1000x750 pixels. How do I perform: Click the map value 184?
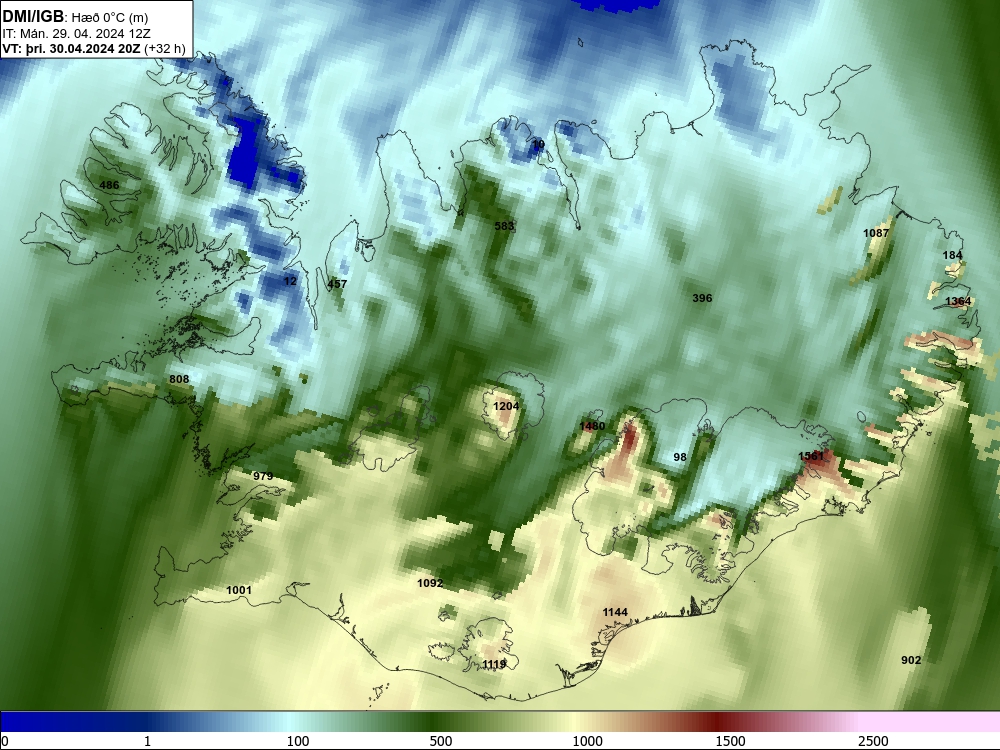[x=952, y=255]
